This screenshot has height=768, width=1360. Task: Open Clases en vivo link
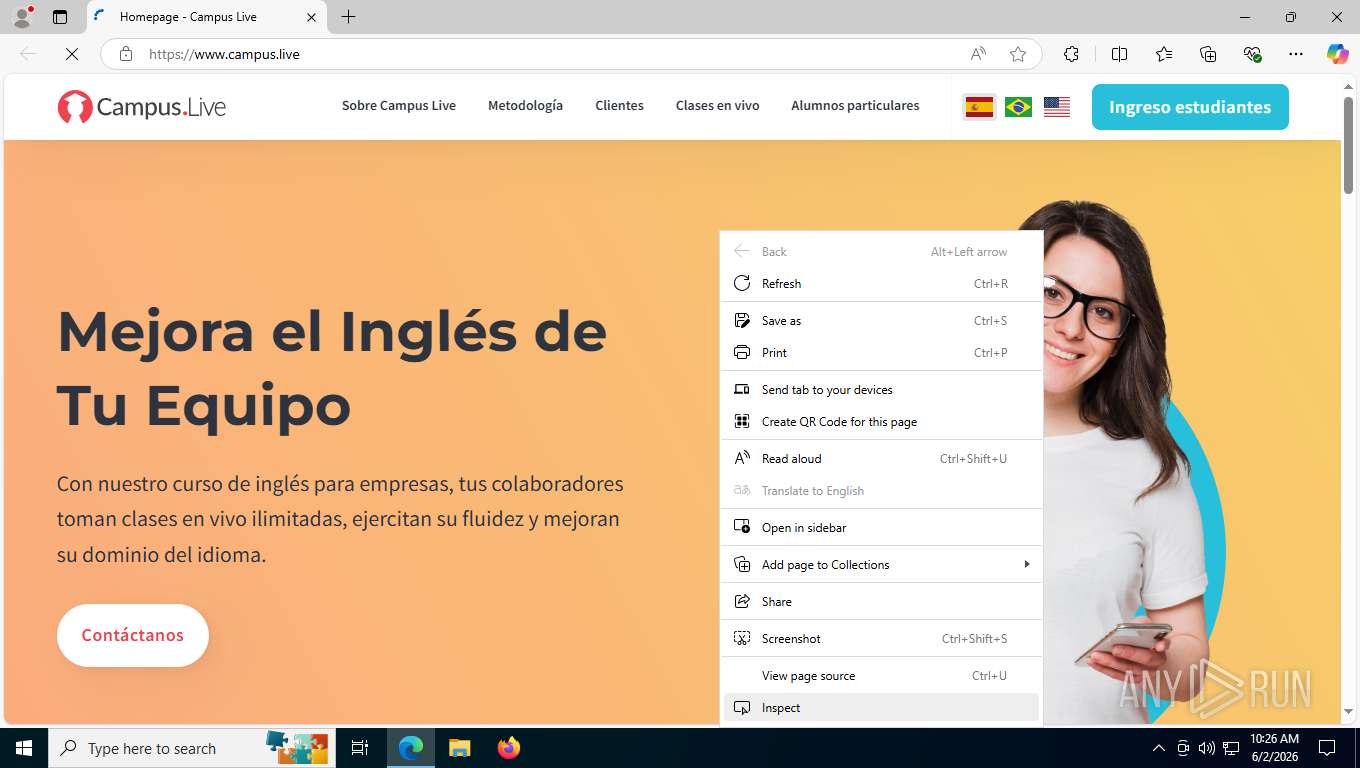(717, 105)
